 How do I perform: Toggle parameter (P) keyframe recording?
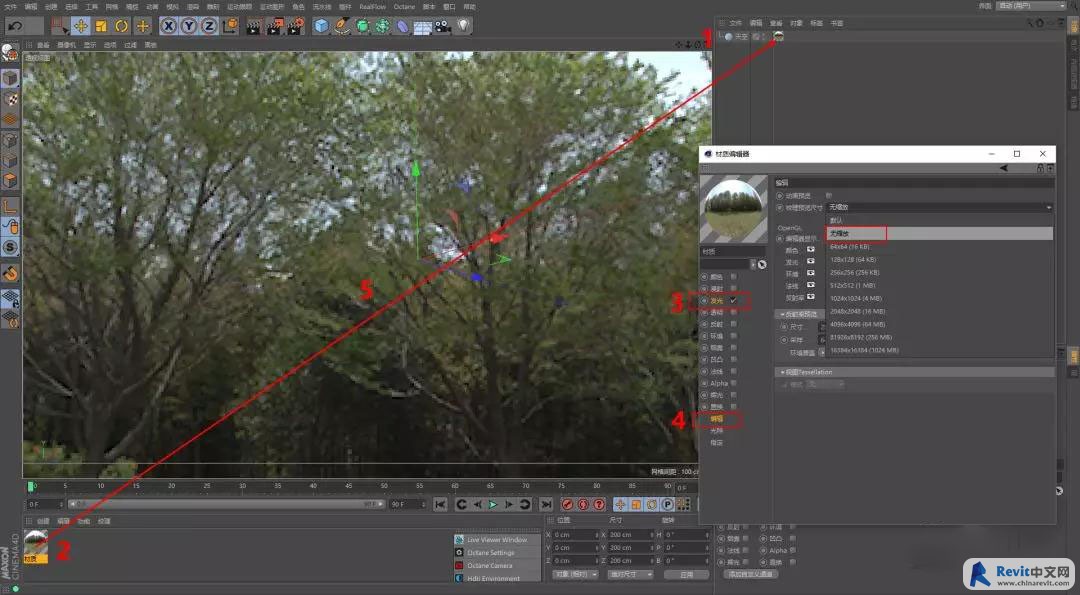(667, 505)
